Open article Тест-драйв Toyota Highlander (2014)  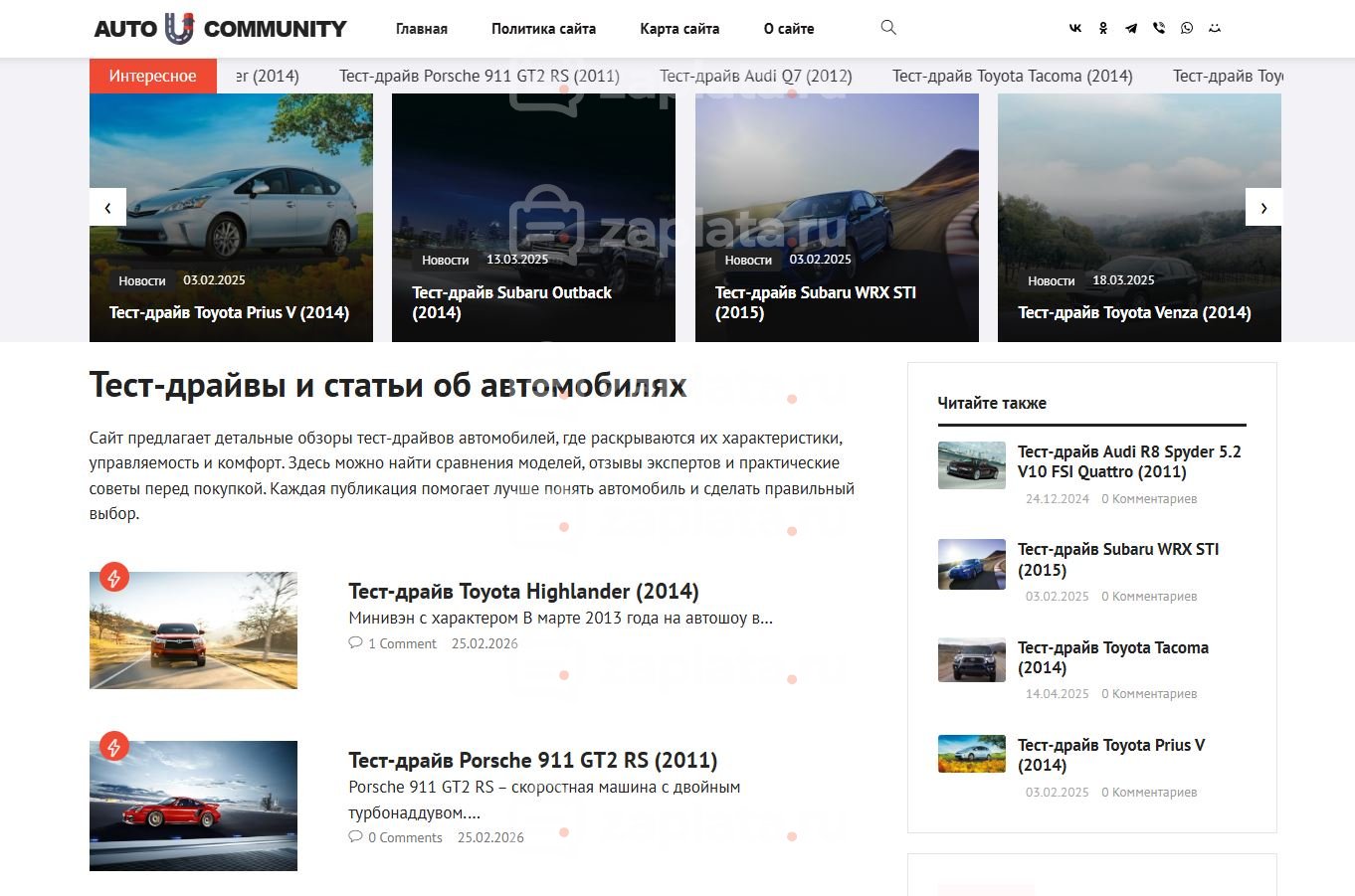[x=523, y=592]
